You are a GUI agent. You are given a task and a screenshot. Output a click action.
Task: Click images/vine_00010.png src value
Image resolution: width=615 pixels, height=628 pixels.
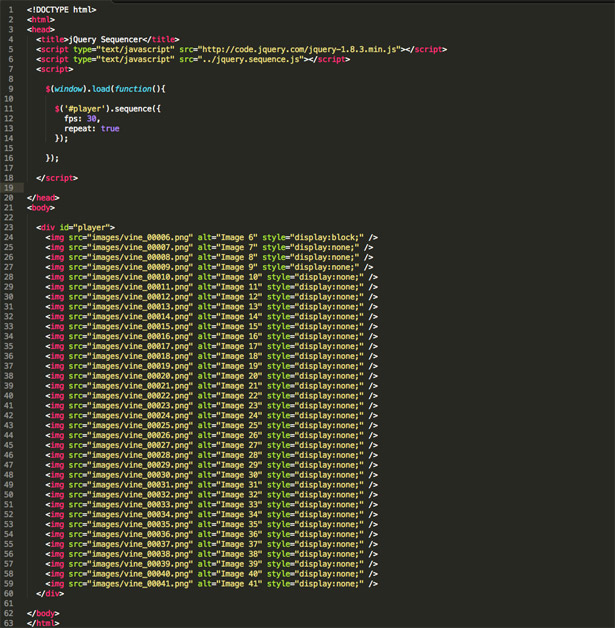pos(140,277)
